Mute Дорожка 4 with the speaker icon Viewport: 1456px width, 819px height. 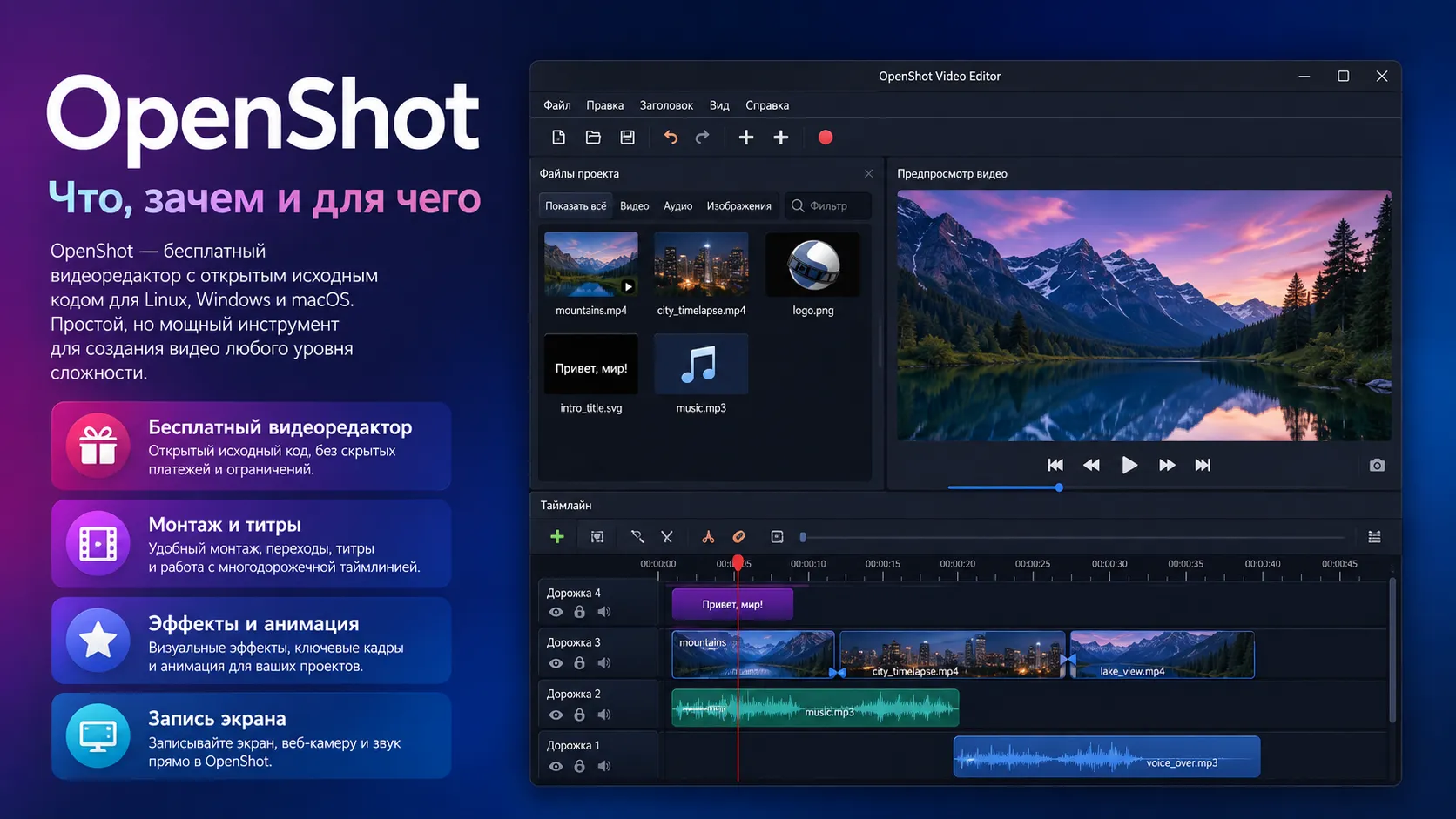click(x=604, y=613)
